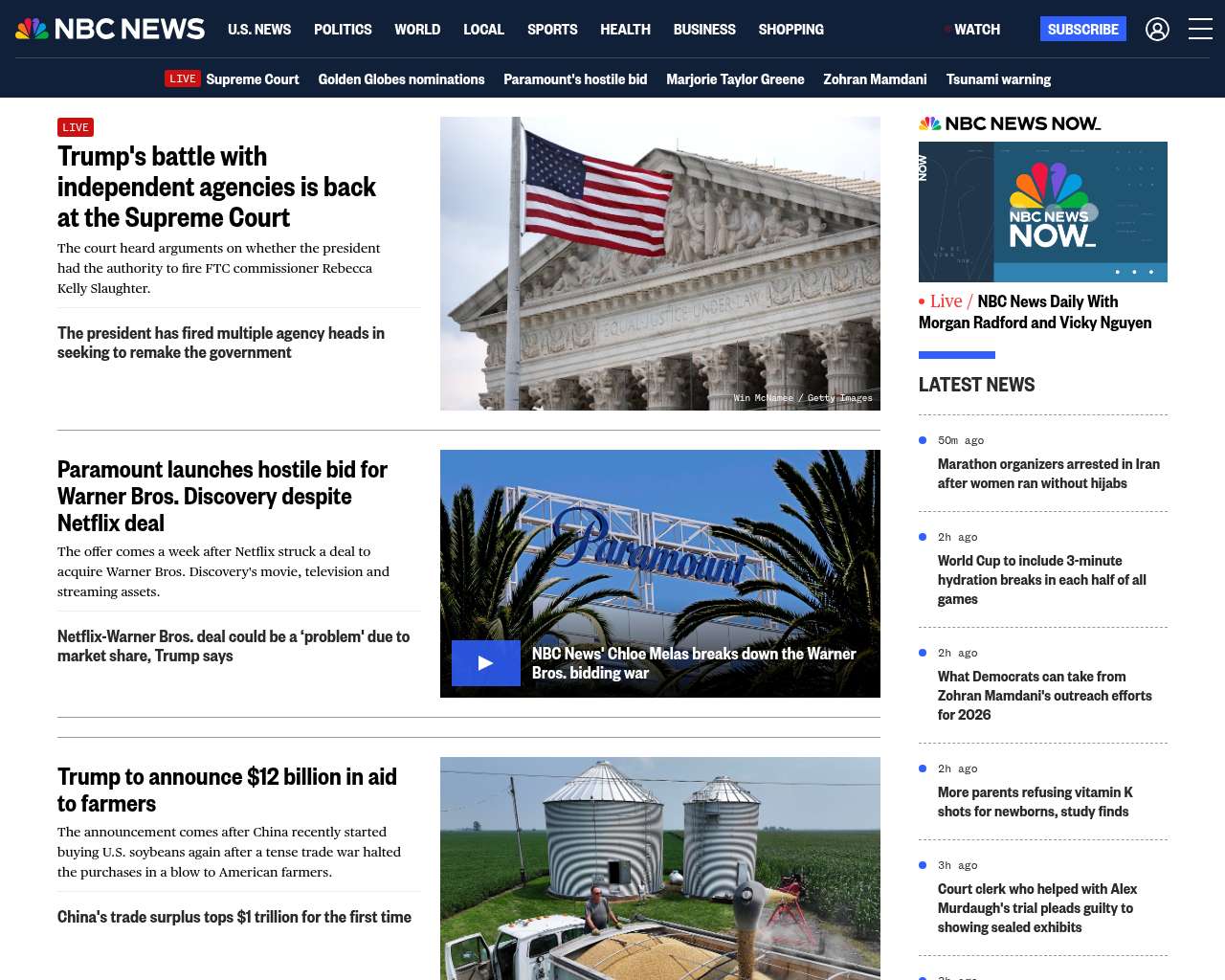Open the Politics menu section

pos(343,30)
